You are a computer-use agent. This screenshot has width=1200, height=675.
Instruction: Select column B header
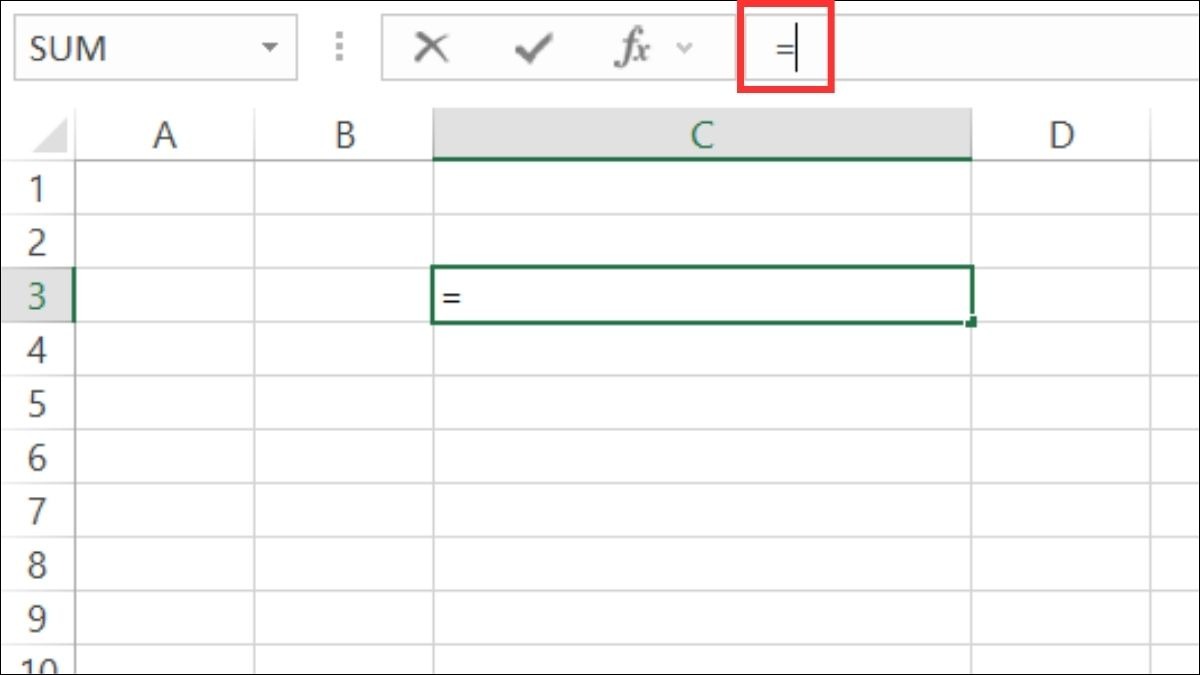344,135
